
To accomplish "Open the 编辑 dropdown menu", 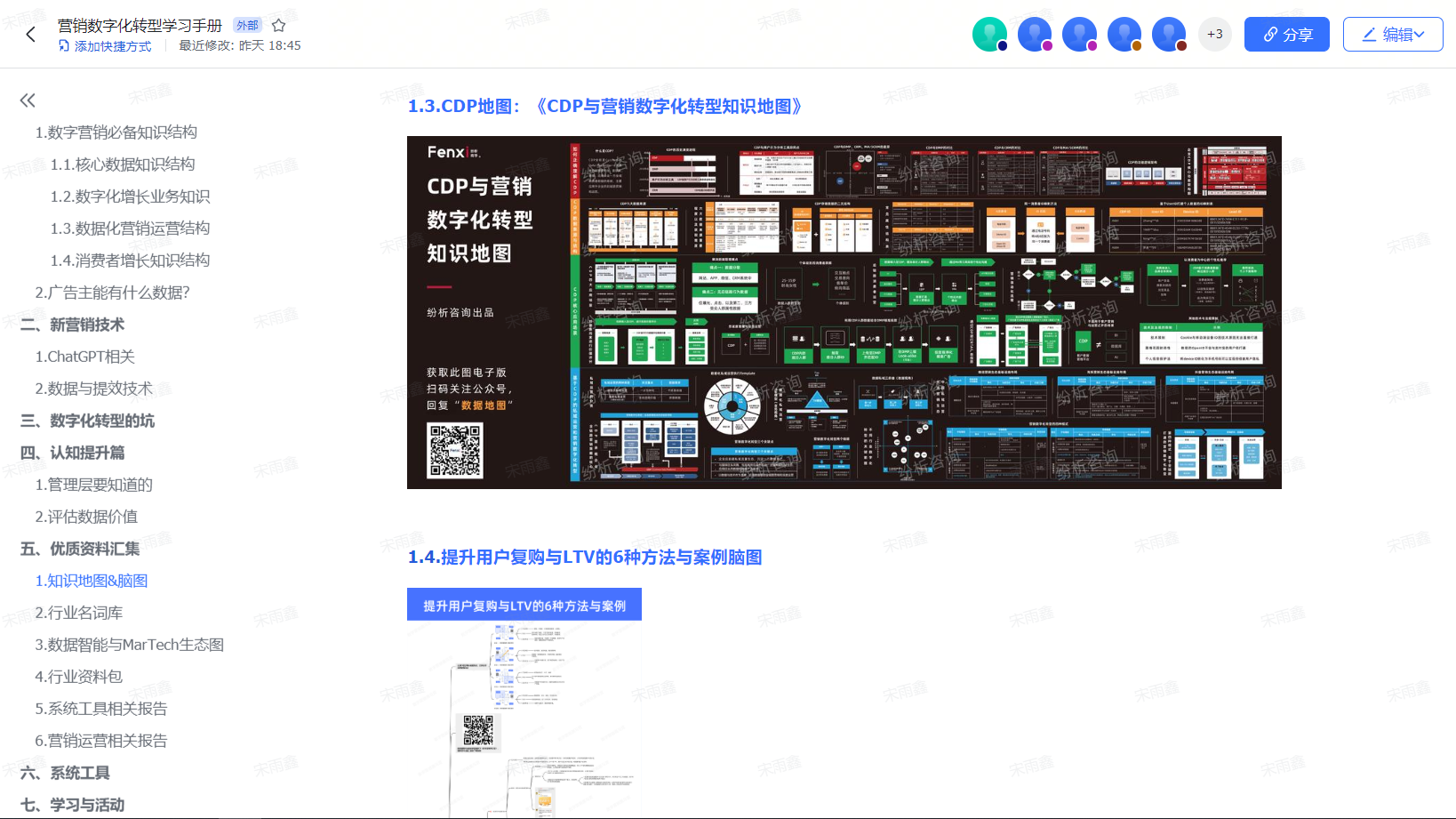I will click(1392, 35).
